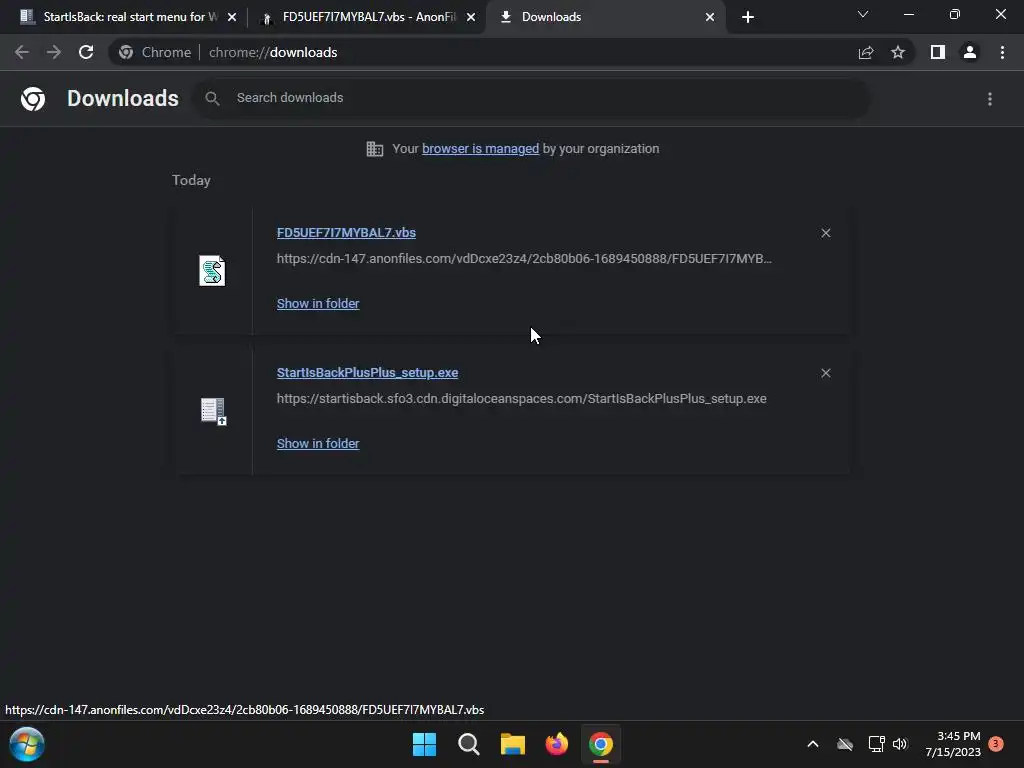Screen dimensions: 1024x768
Task: Open the notification badge showing 3
Action: (996, 744)
